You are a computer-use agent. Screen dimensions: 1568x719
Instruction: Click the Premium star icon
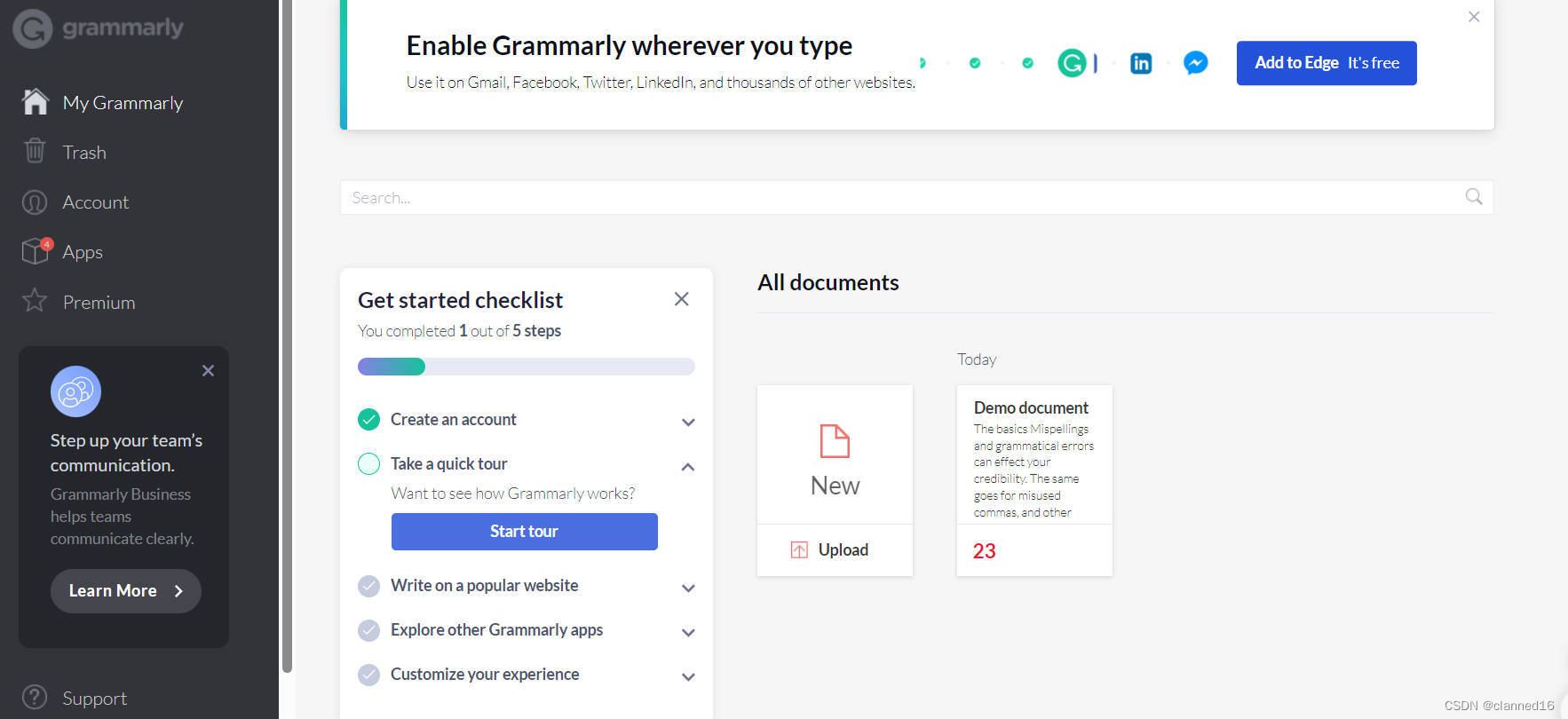click(35, 301)
